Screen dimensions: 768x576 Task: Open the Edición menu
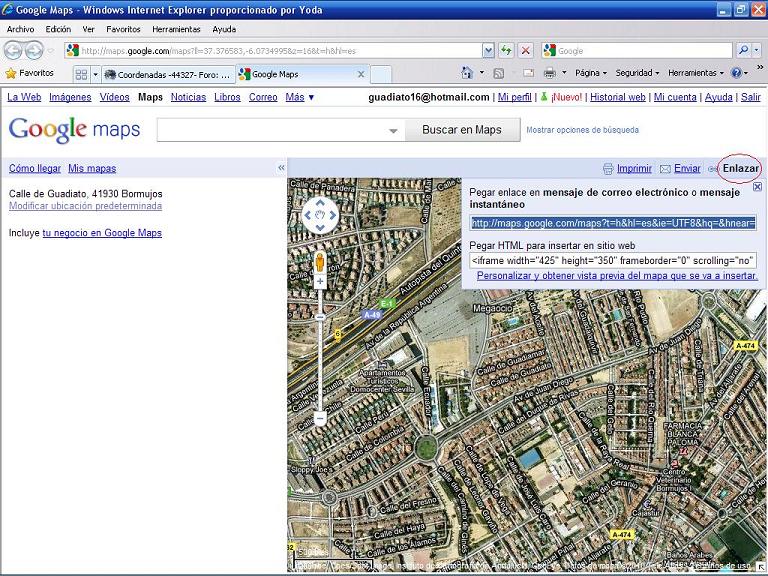(58, 29)
